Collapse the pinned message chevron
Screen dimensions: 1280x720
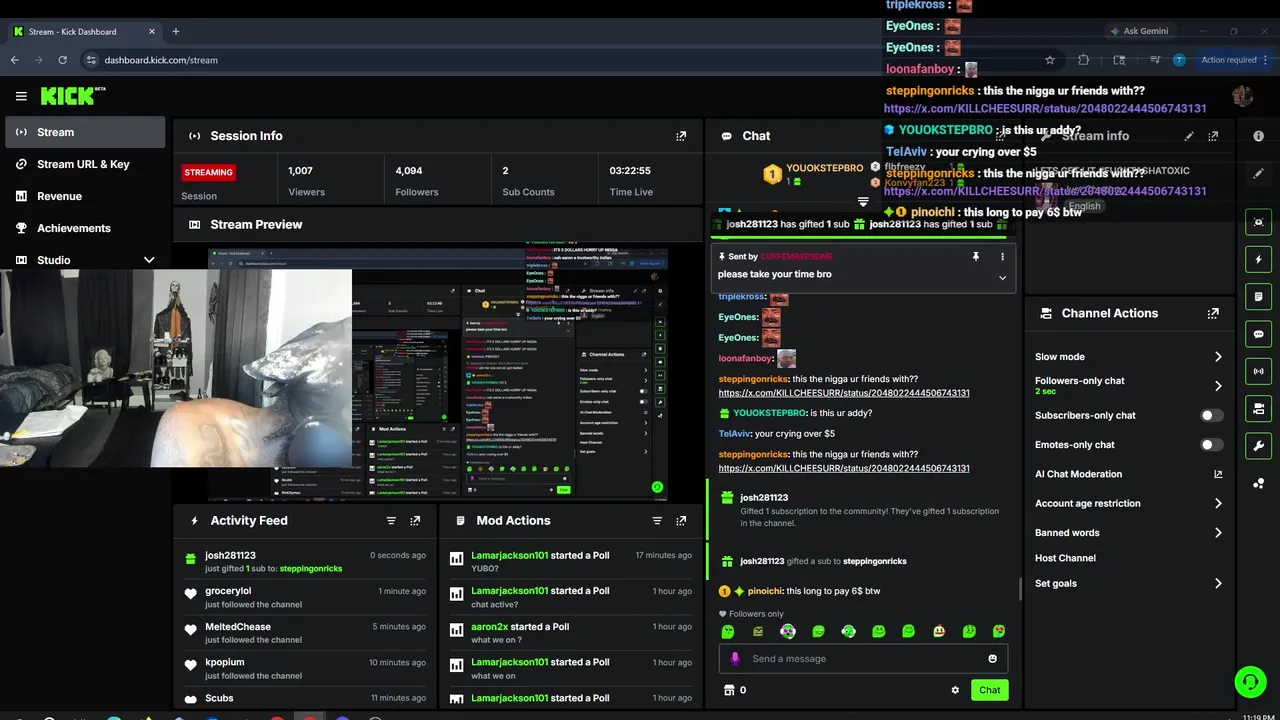tap(1002, 278)
